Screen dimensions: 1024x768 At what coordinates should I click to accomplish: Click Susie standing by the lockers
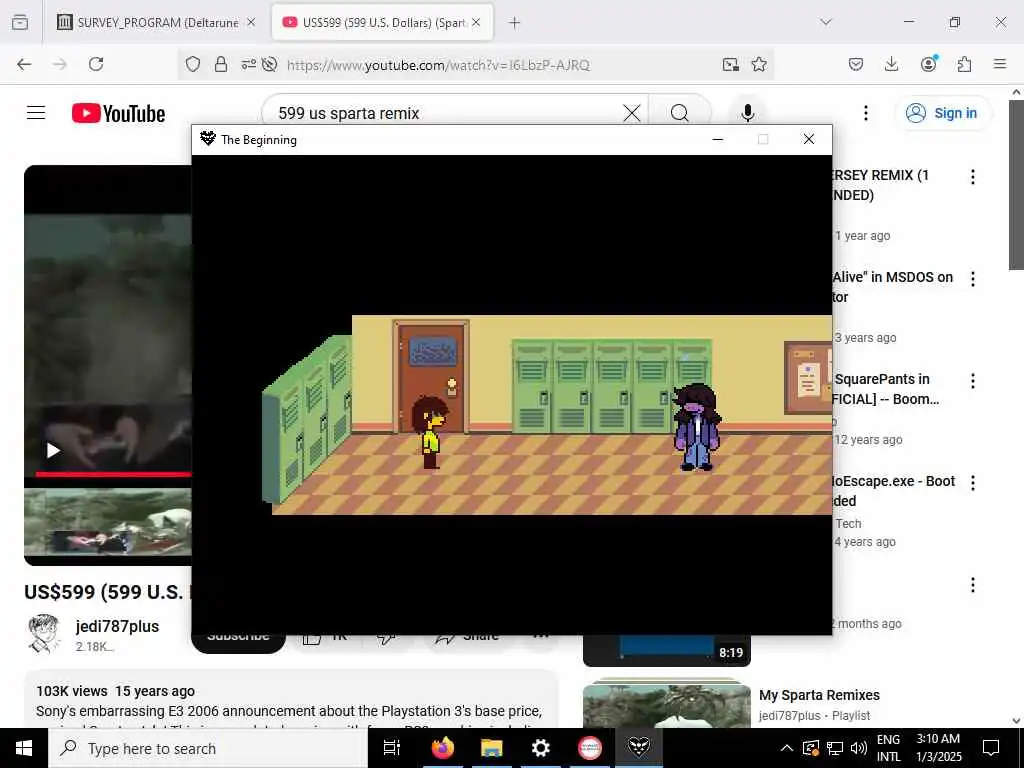tap(697, 427)
